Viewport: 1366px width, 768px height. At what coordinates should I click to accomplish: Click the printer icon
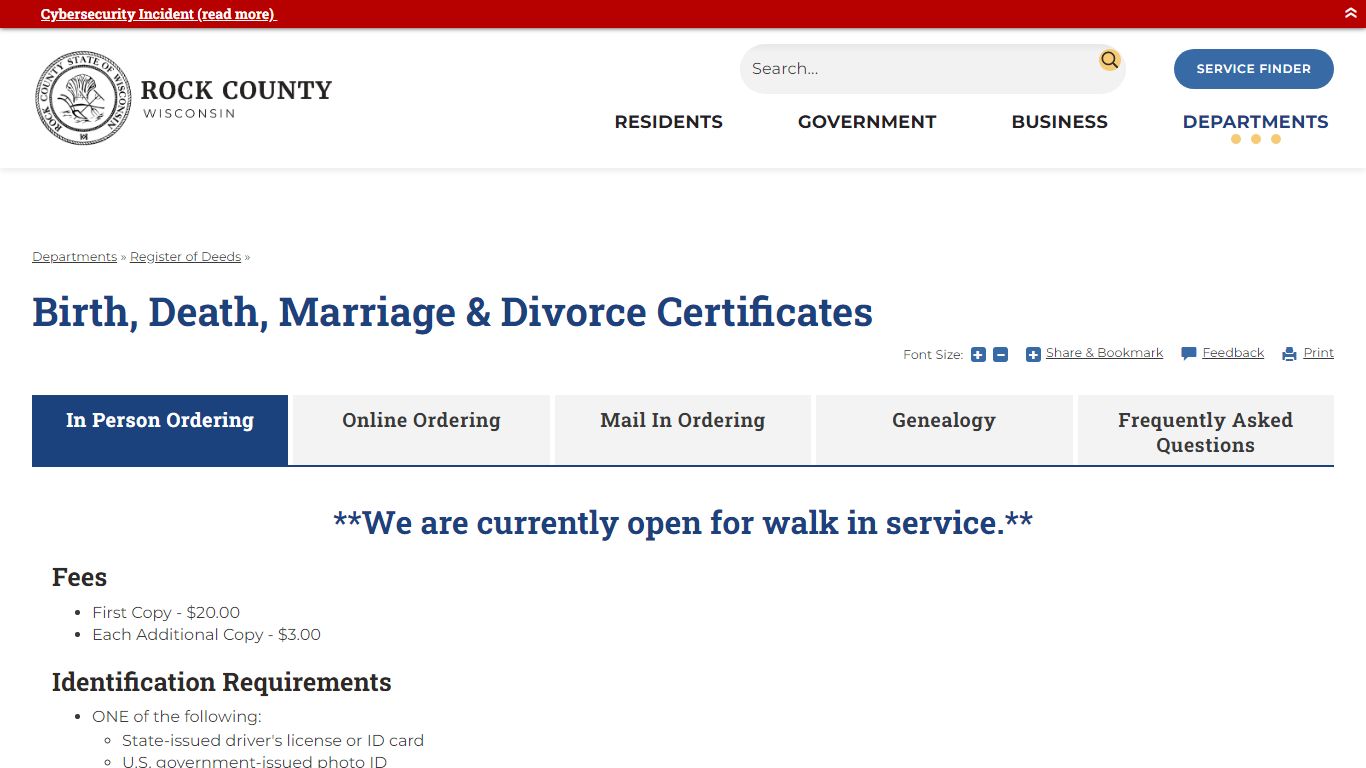[x=1290, y=354]
